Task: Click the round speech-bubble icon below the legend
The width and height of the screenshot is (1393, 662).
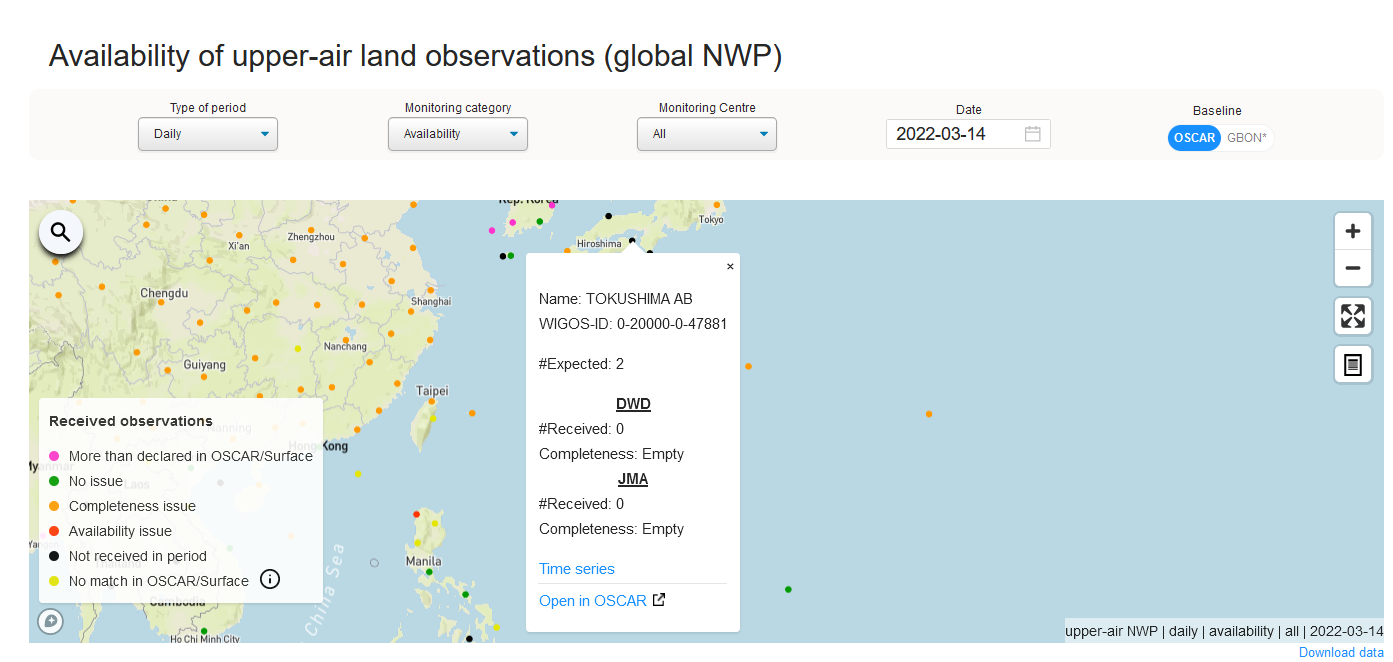Action: 50,622
